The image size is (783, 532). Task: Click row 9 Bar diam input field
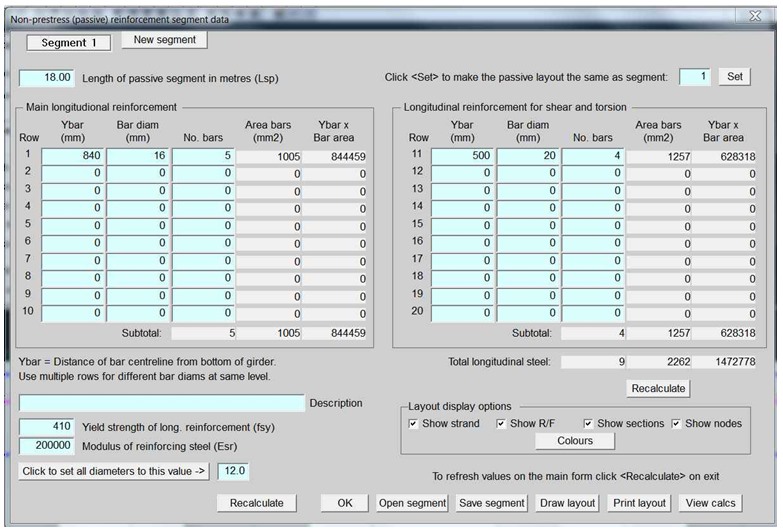click(x=138, y=296)
